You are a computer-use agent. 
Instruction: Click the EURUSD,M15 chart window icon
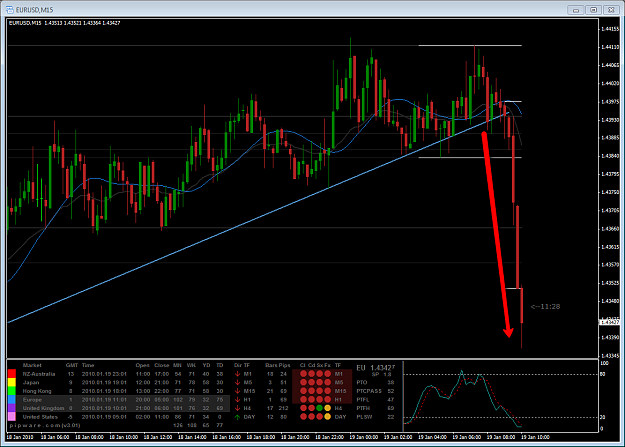pos(10,10)
